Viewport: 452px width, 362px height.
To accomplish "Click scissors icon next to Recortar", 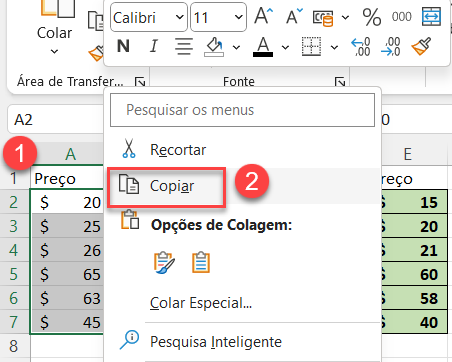I will click(x=129, y=148).
